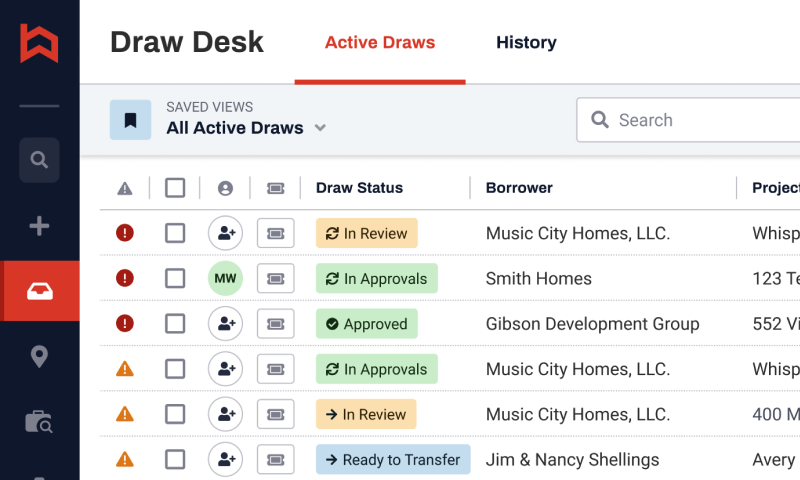Screen dimensions: 800x480
Task: Click project cell 400 M
Action: tap(776, 414)
